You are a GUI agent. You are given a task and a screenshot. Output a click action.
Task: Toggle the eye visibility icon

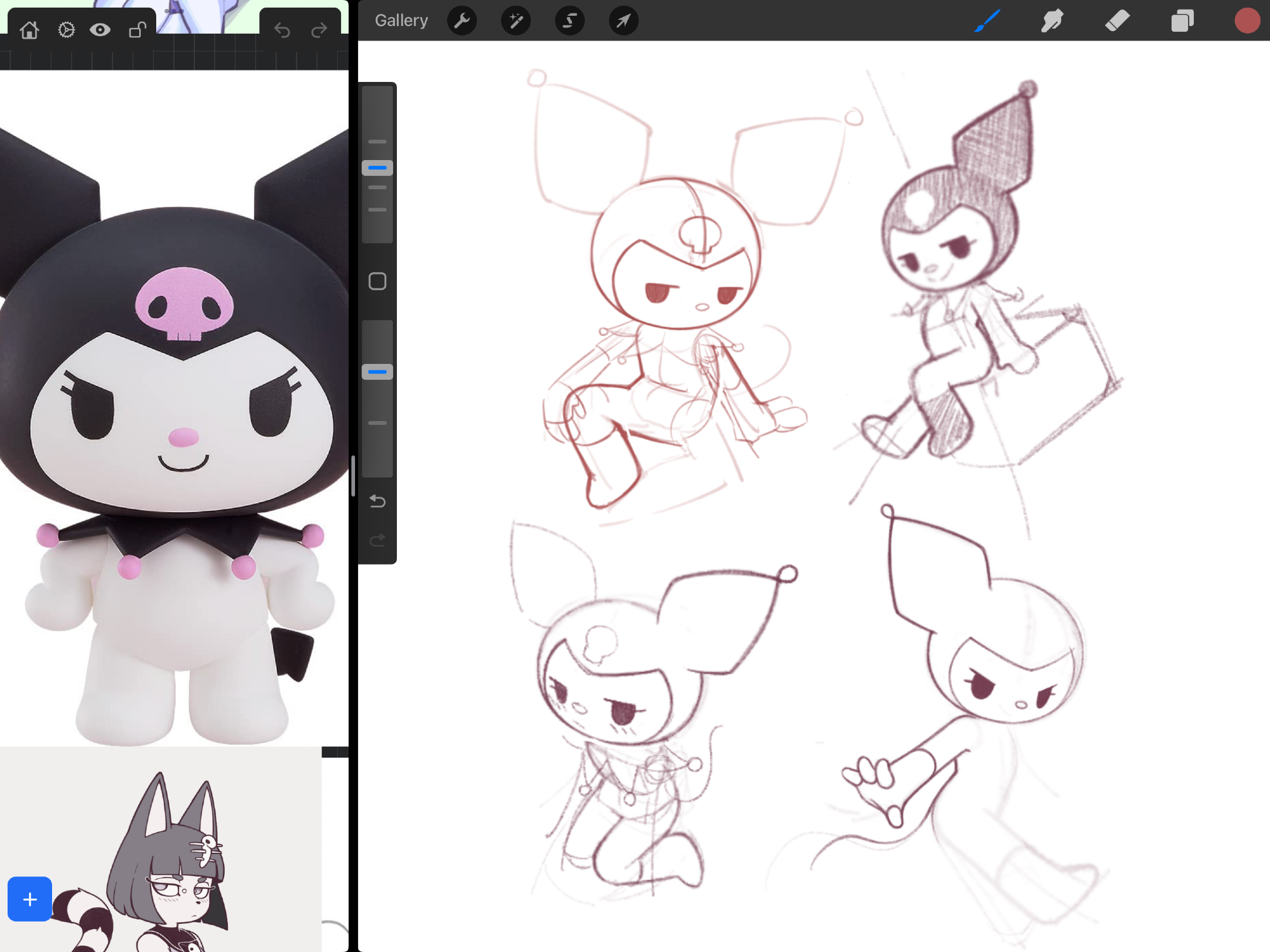100,30
